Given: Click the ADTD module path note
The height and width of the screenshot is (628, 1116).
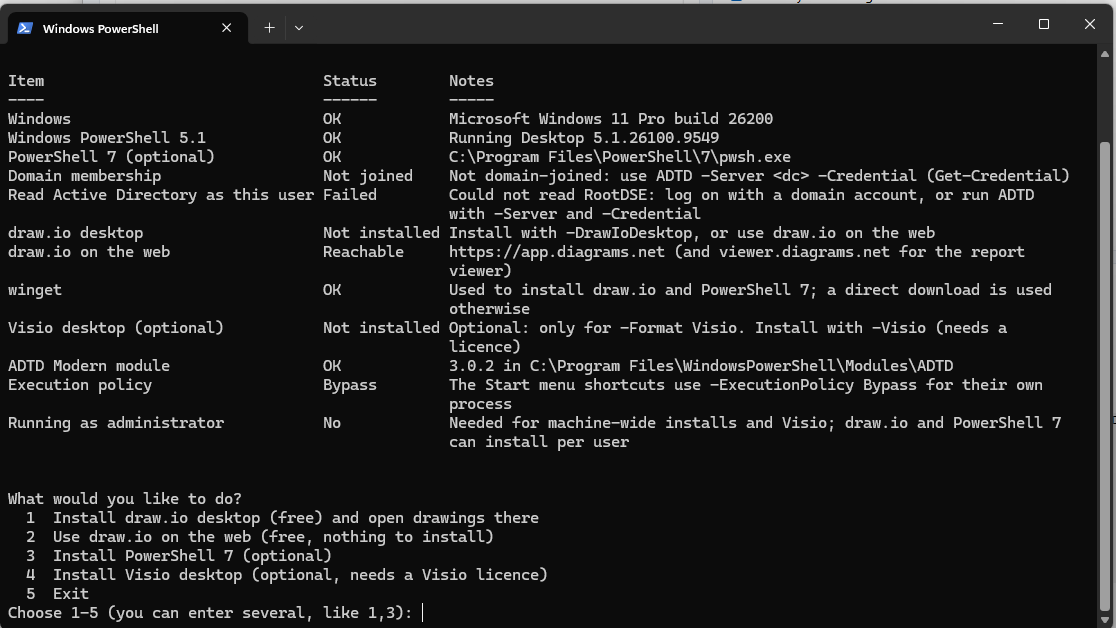Looking at the screenshot, I should [x=700, y=366].
